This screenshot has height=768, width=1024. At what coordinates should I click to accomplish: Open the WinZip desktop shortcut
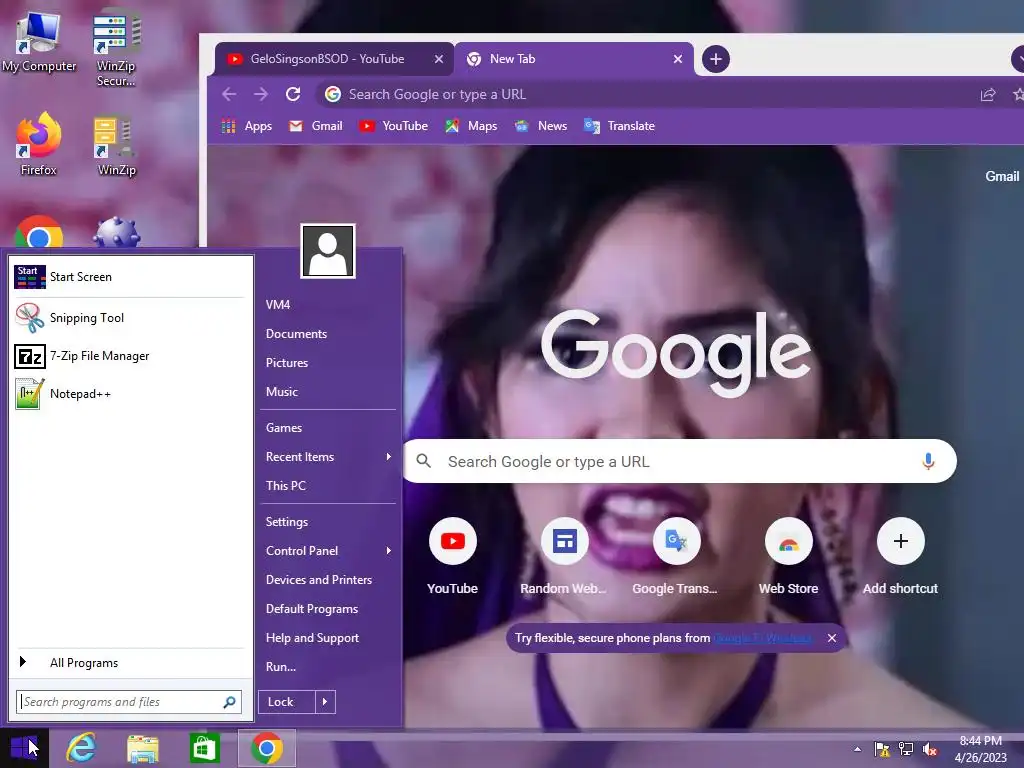pyautogui.click(x=116, y=146)
